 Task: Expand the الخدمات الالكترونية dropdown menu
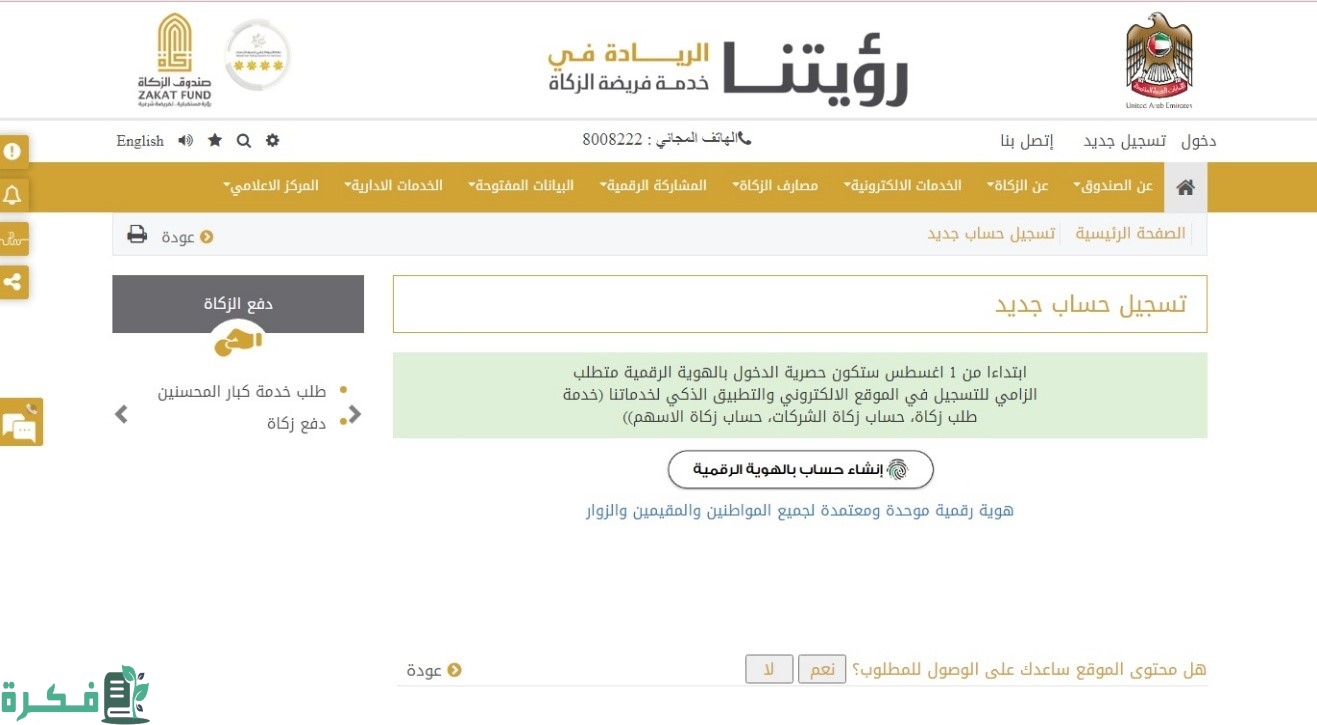click(903, 186)
